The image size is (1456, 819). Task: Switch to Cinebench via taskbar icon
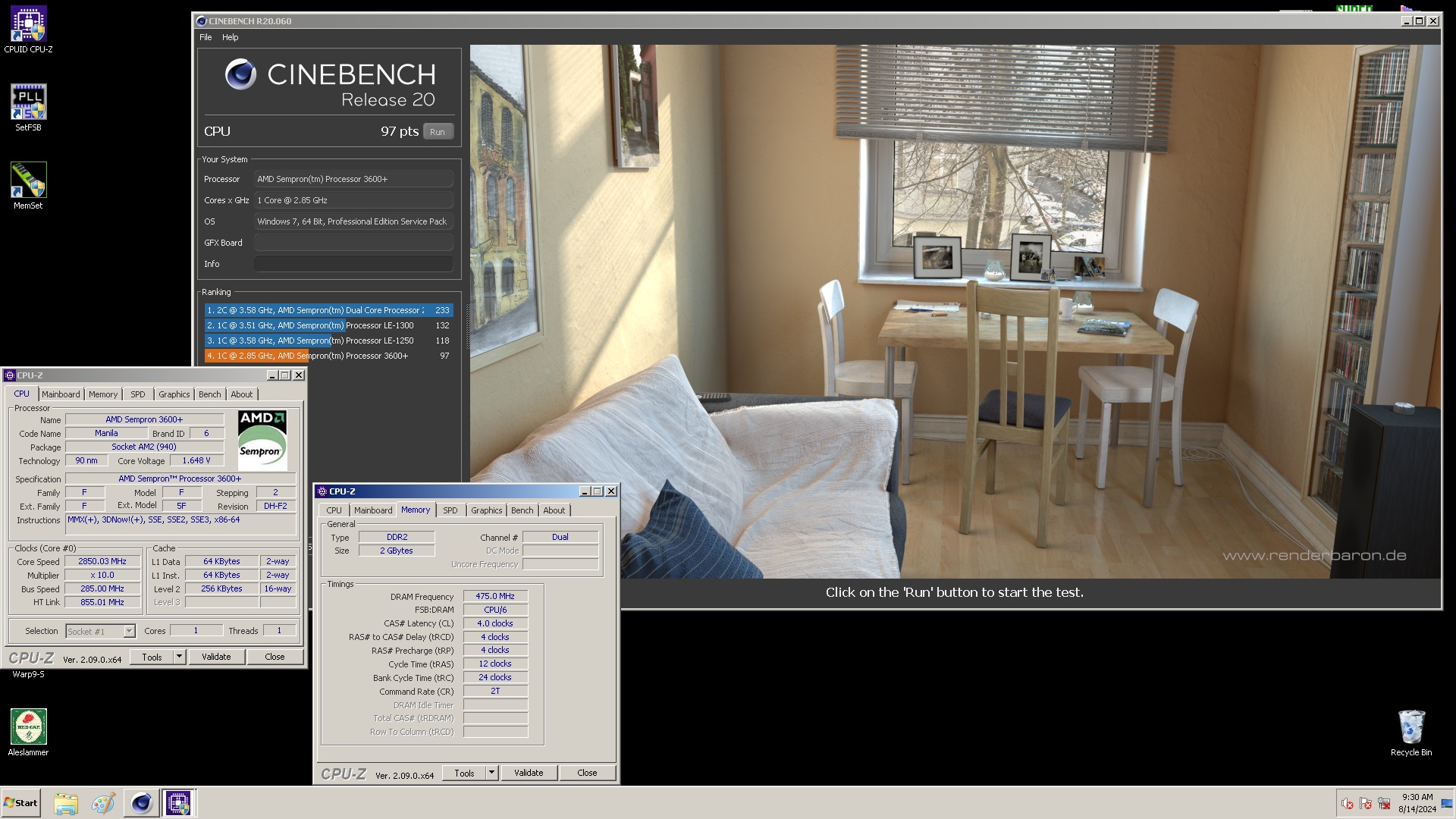(141, 803)
